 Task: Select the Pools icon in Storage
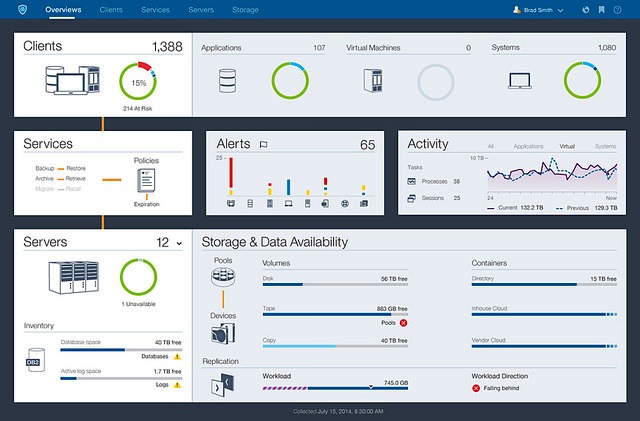pos(223,277)
